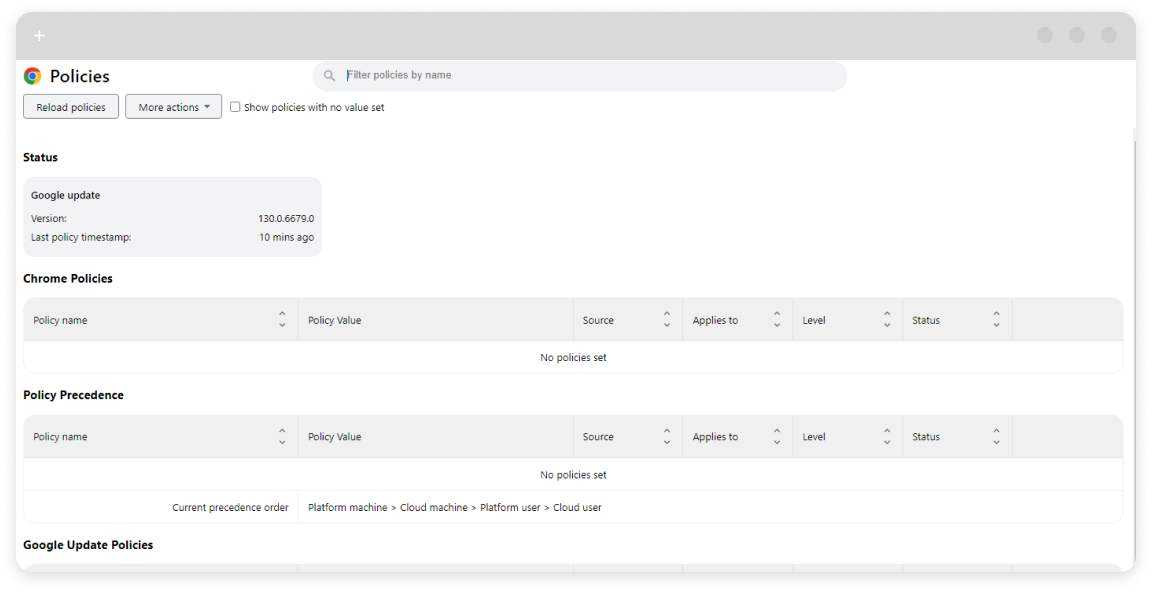Open the More actions dropdown
Viewport: 1152px width, 592px height.
(173, 107)
